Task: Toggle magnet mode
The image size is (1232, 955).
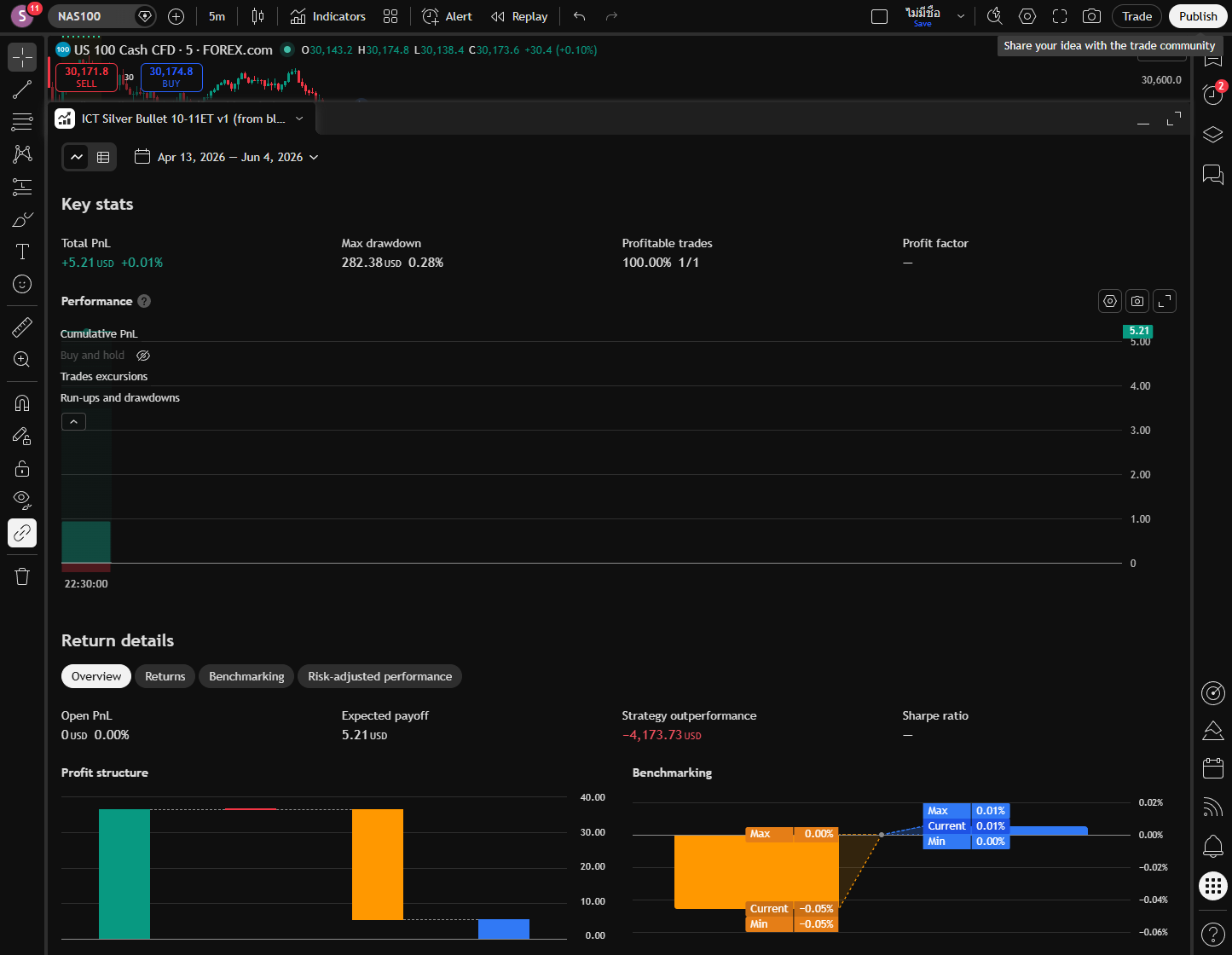Action: (22, 403)
